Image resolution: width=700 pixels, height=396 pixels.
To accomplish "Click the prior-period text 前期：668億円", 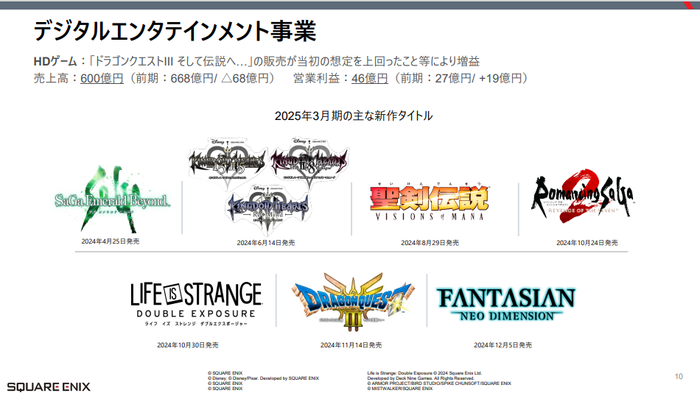I will (x=176, y=78).
